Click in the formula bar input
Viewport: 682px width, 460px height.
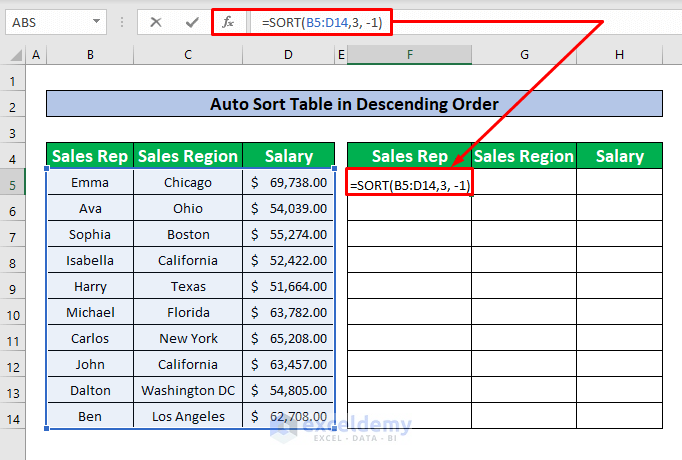(x=500, y=21)
